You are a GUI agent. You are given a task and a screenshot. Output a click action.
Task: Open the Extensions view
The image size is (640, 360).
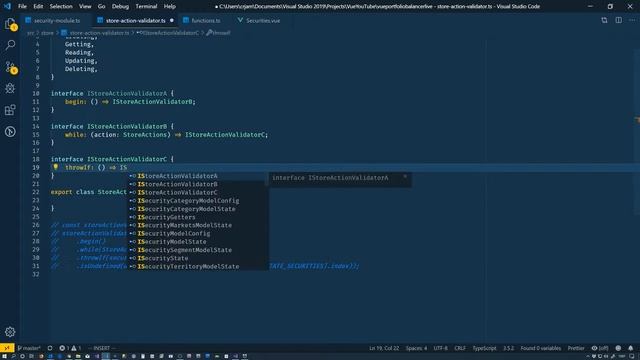click(x=10, y=110)
